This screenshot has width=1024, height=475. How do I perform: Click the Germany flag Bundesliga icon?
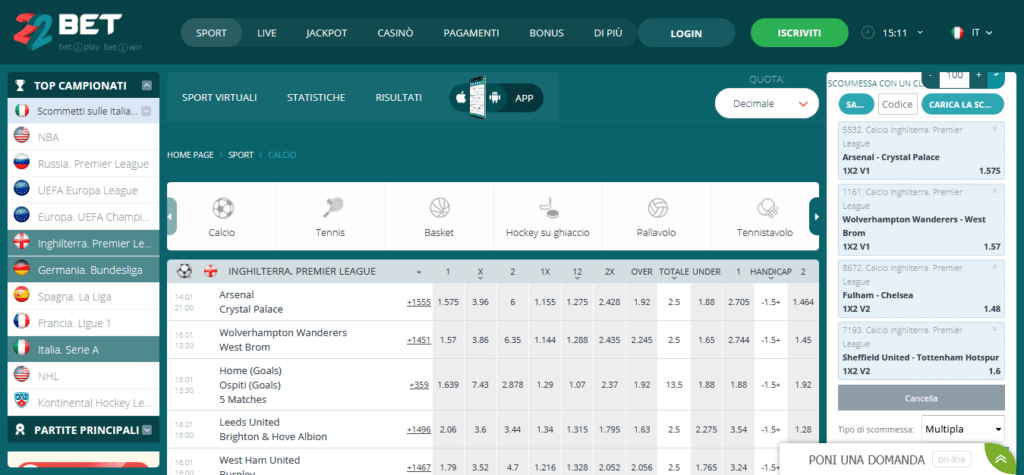click(x=22, y=269)
